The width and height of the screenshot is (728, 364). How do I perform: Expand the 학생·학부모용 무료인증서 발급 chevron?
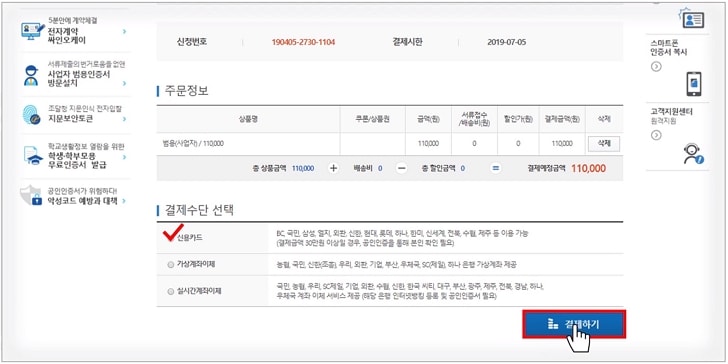(124, 156)
